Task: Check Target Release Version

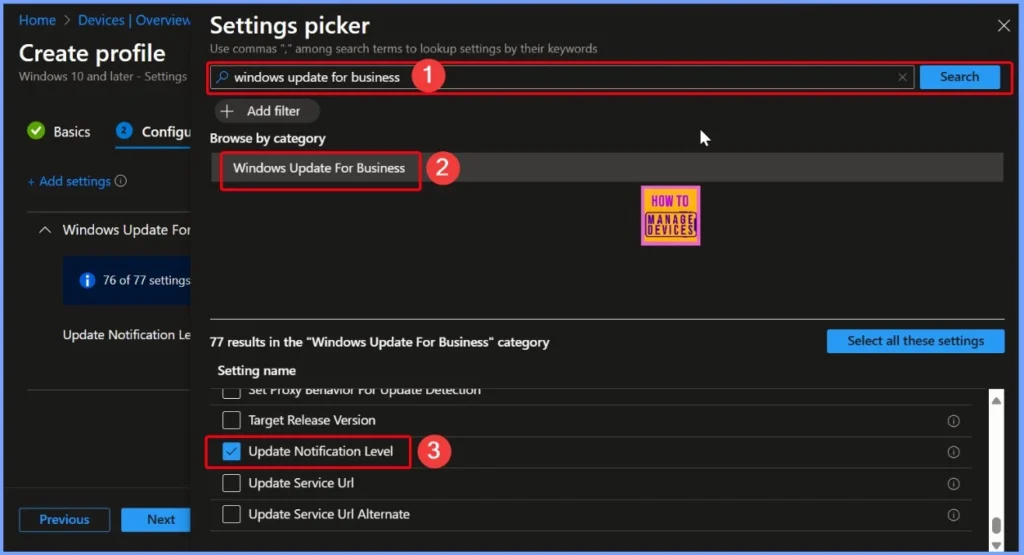Action: click(x=231, y=420)
